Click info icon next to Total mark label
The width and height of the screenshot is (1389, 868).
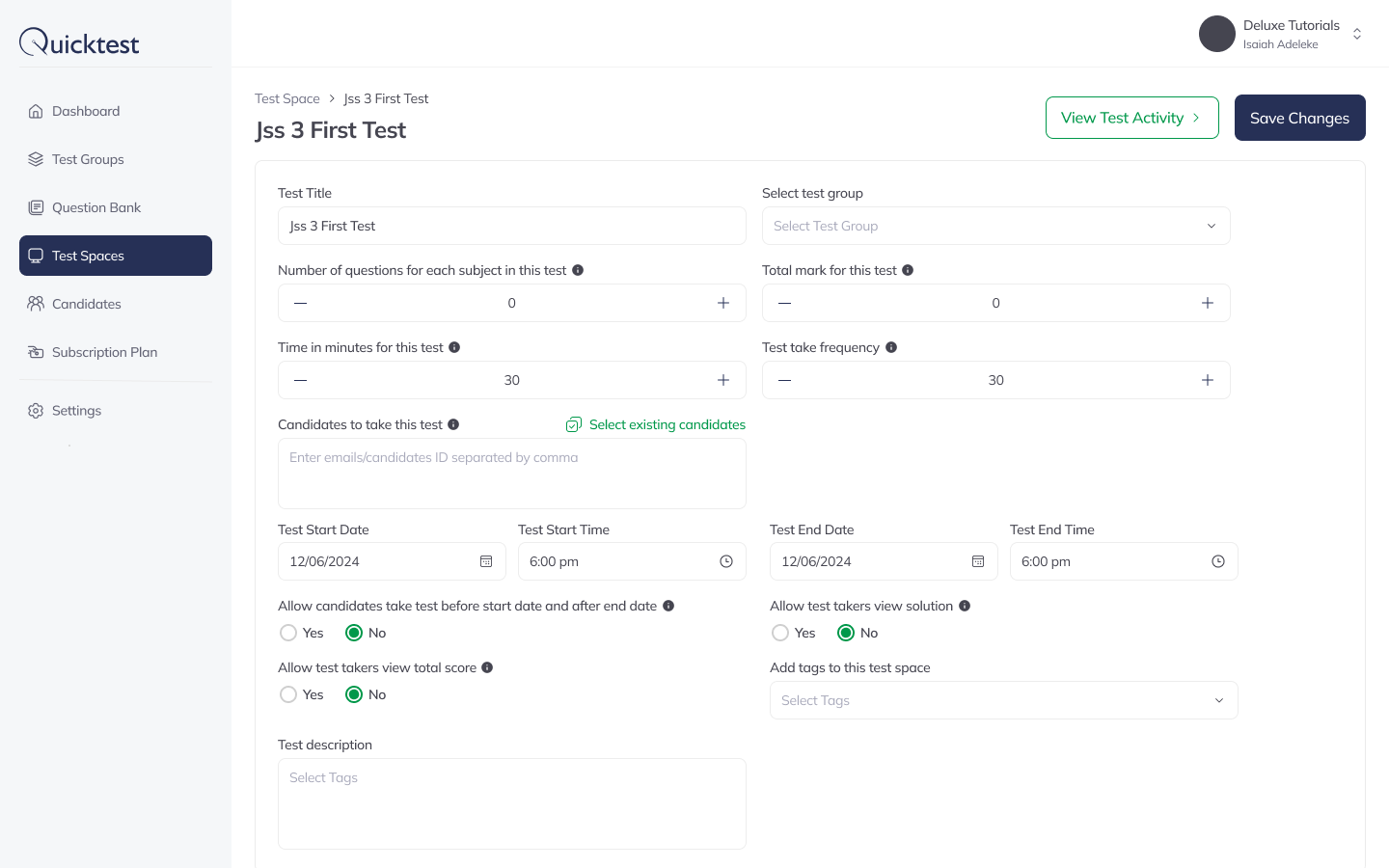[x=908, y=270]
